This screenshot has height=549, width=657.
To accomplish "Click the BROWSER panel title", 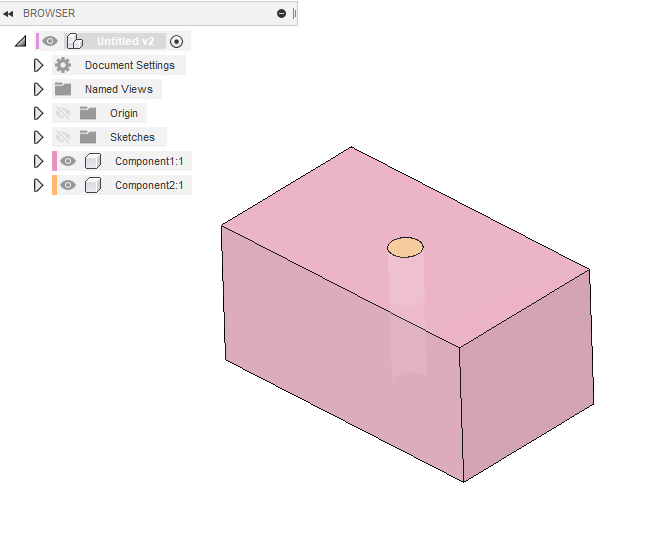I will click(x=49, y=13).
